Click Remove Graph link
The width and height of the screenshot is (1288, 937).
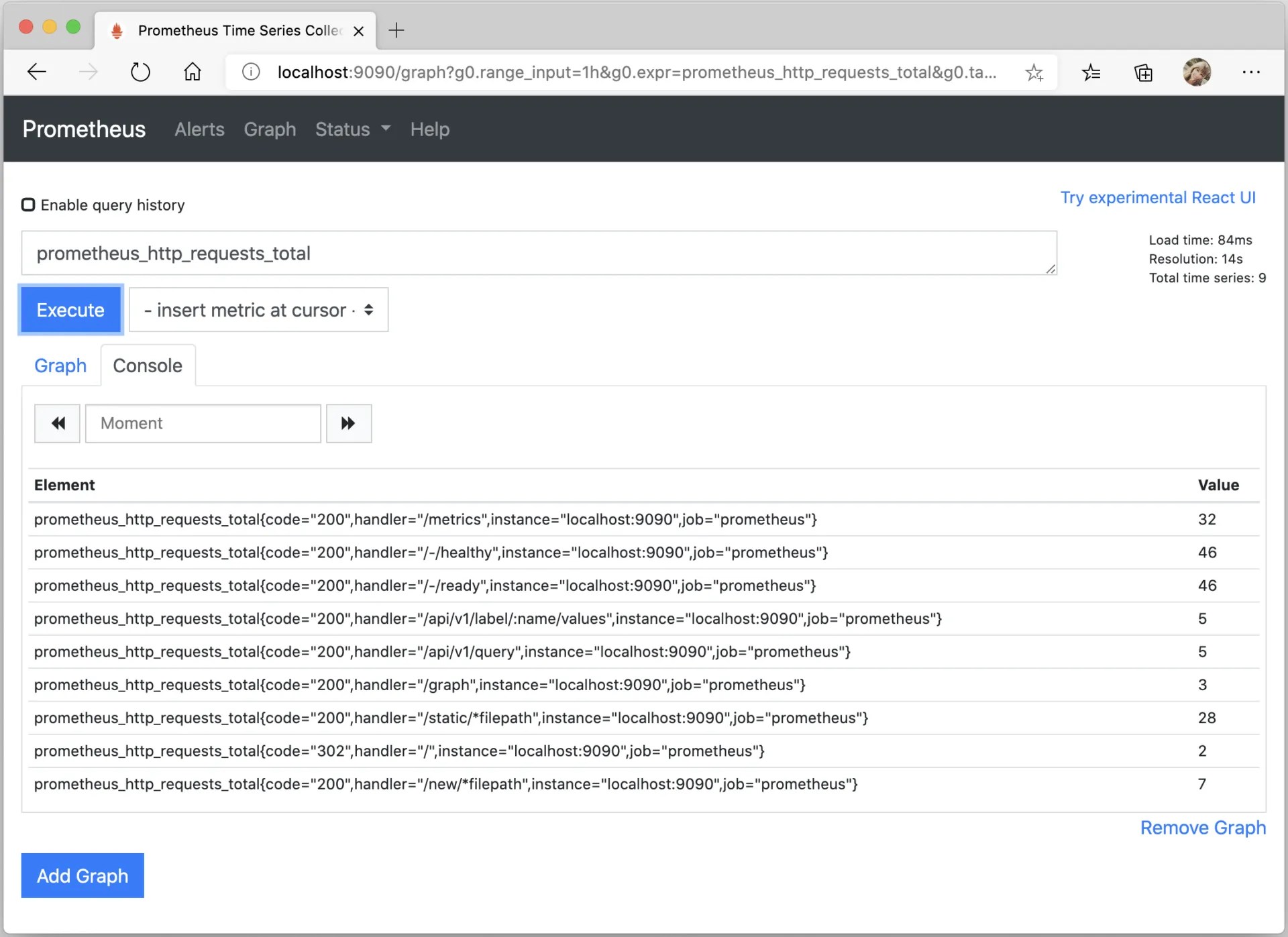point(1201,828)
